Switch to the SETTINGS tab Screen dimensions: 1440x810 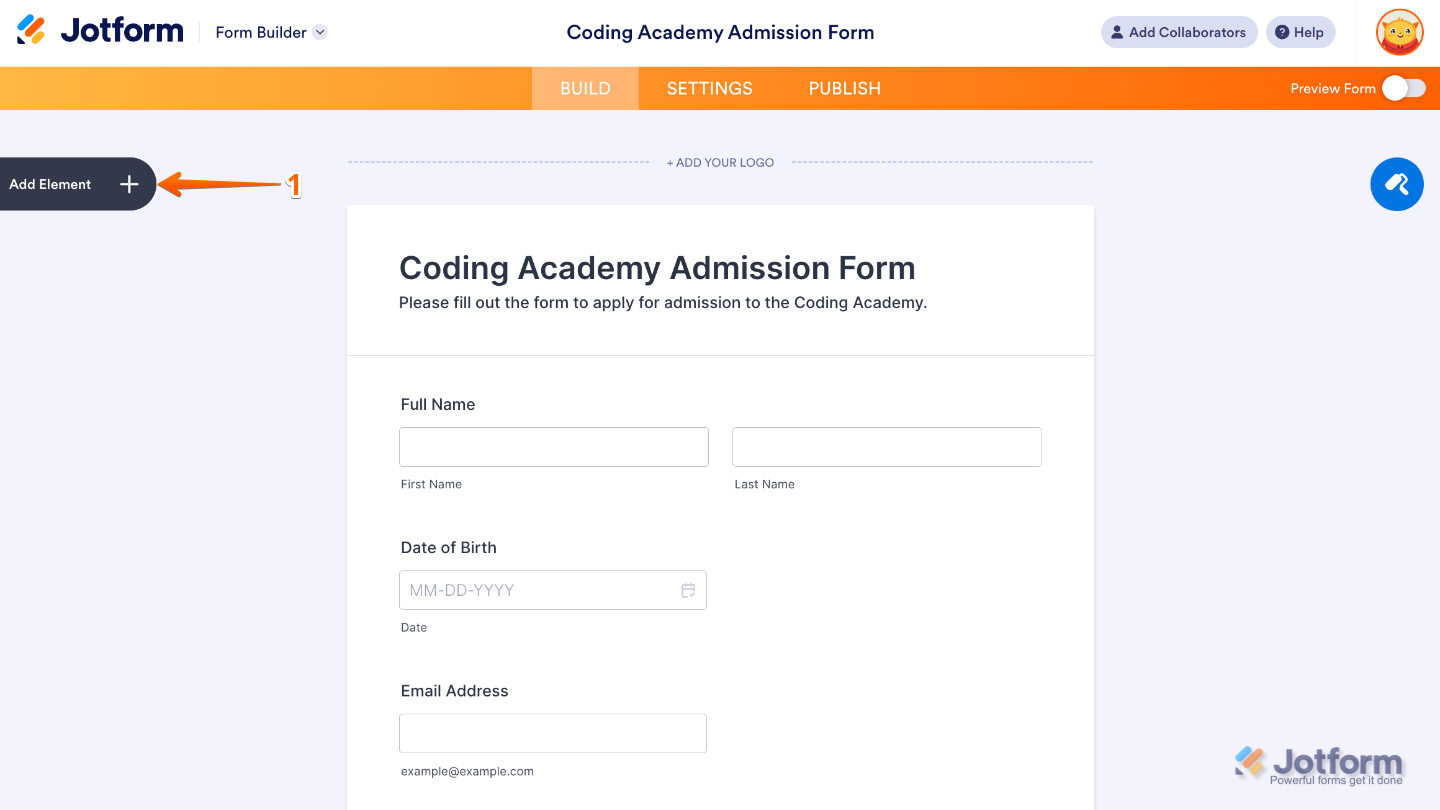(x=709, y=88)
